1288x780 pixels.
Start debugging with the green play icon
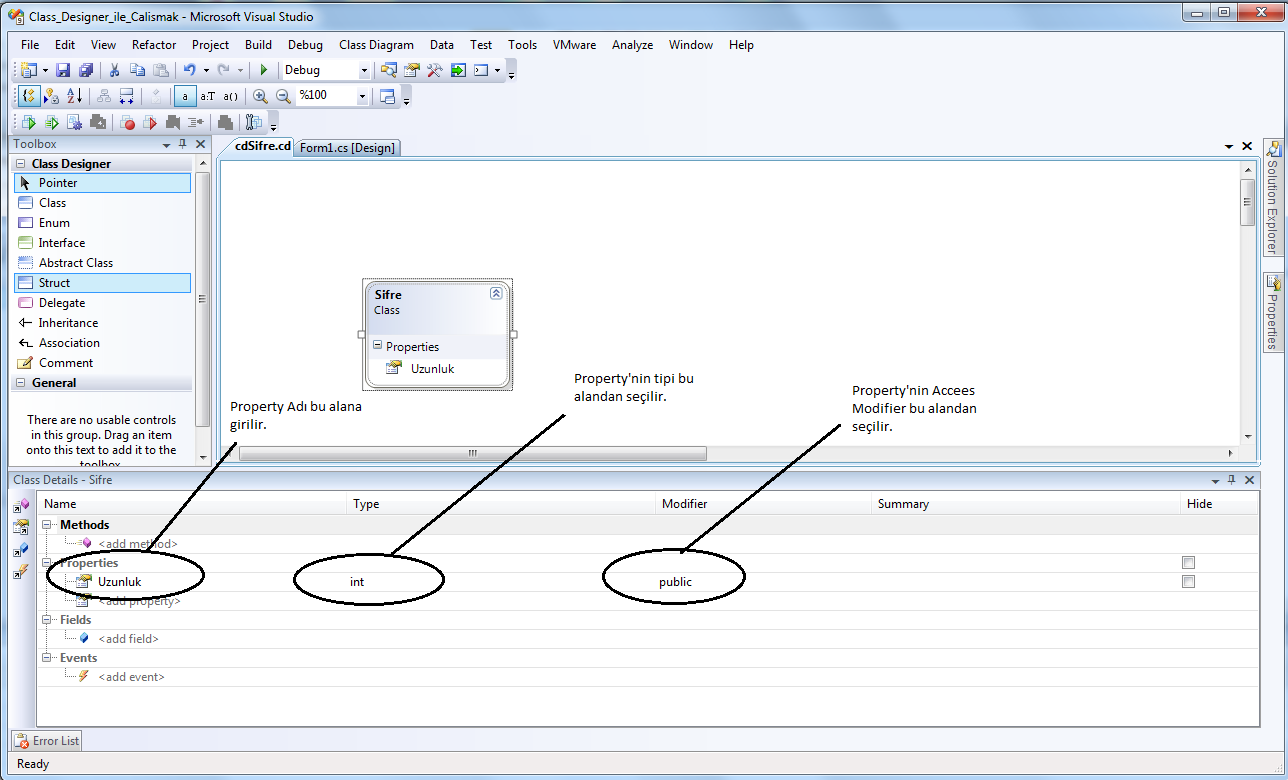pos(263,70)
